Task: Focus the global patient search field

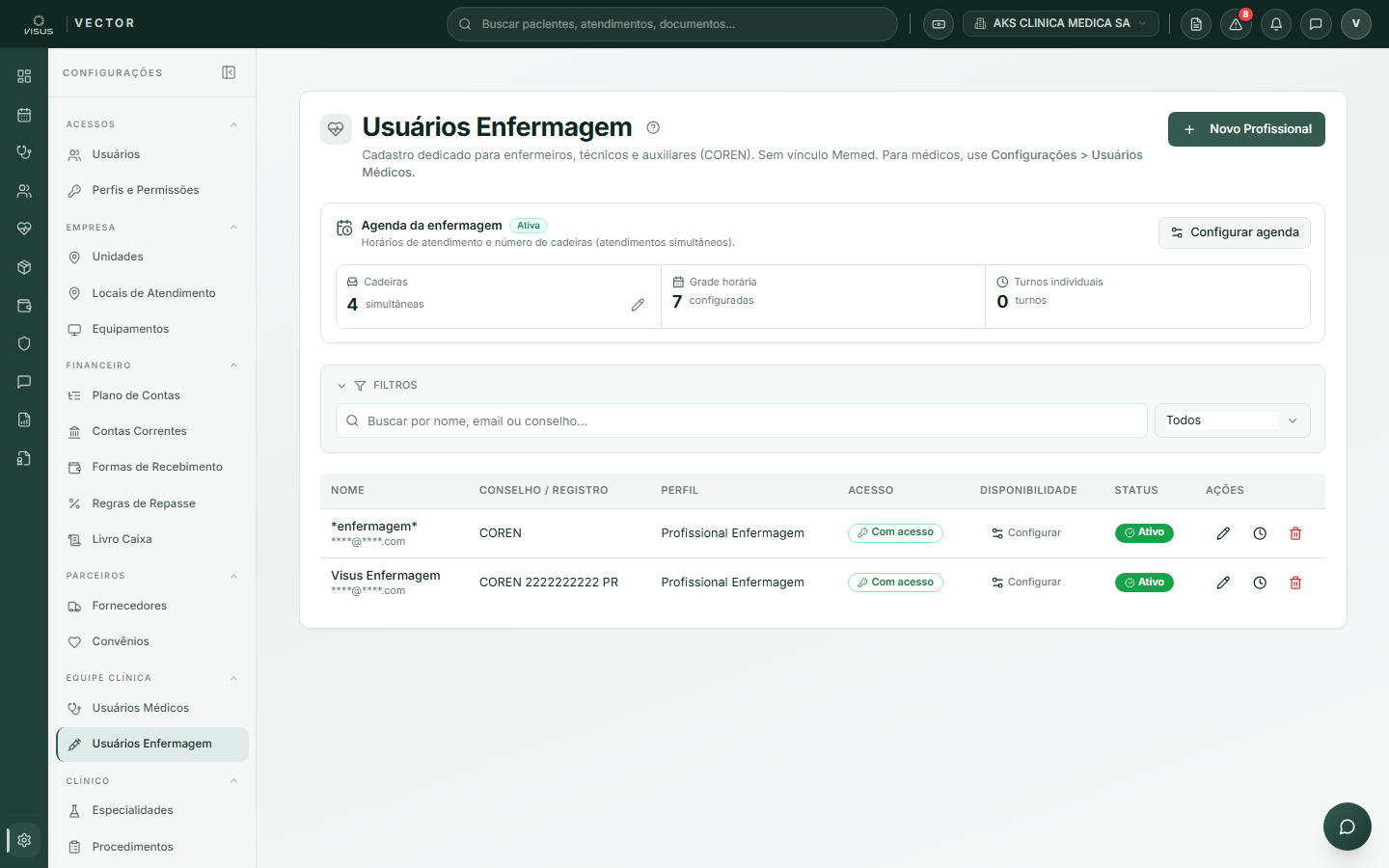Action: pyautogui.click(x=672, y=24)
